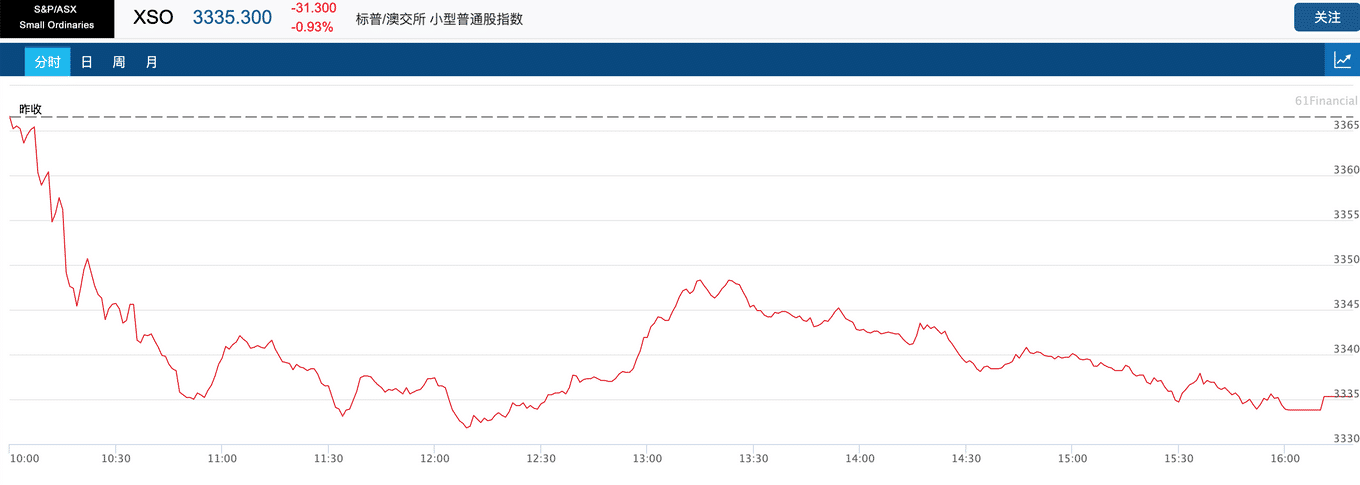Click the 3340 price axis label

[x=1346, y=349]
